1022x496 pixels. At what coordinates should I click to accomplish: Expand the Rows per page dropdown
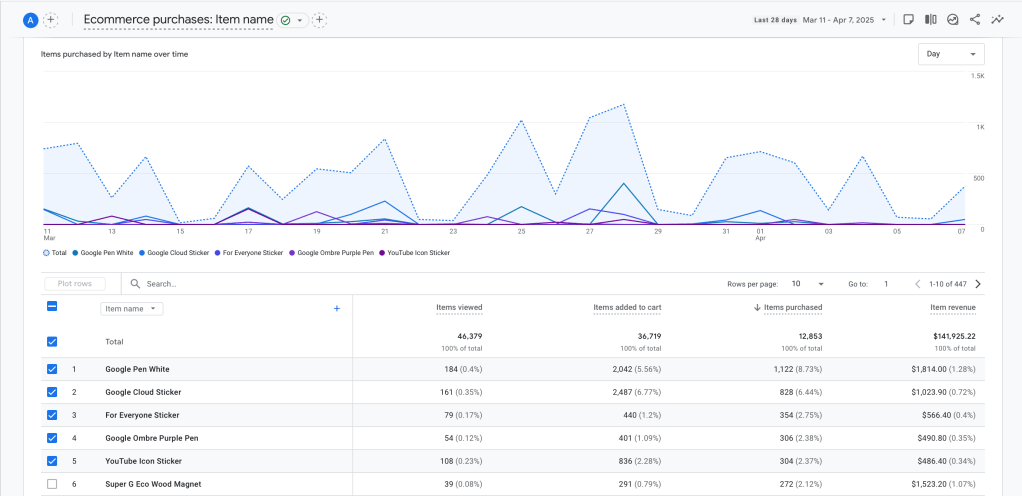pos(807,284)
